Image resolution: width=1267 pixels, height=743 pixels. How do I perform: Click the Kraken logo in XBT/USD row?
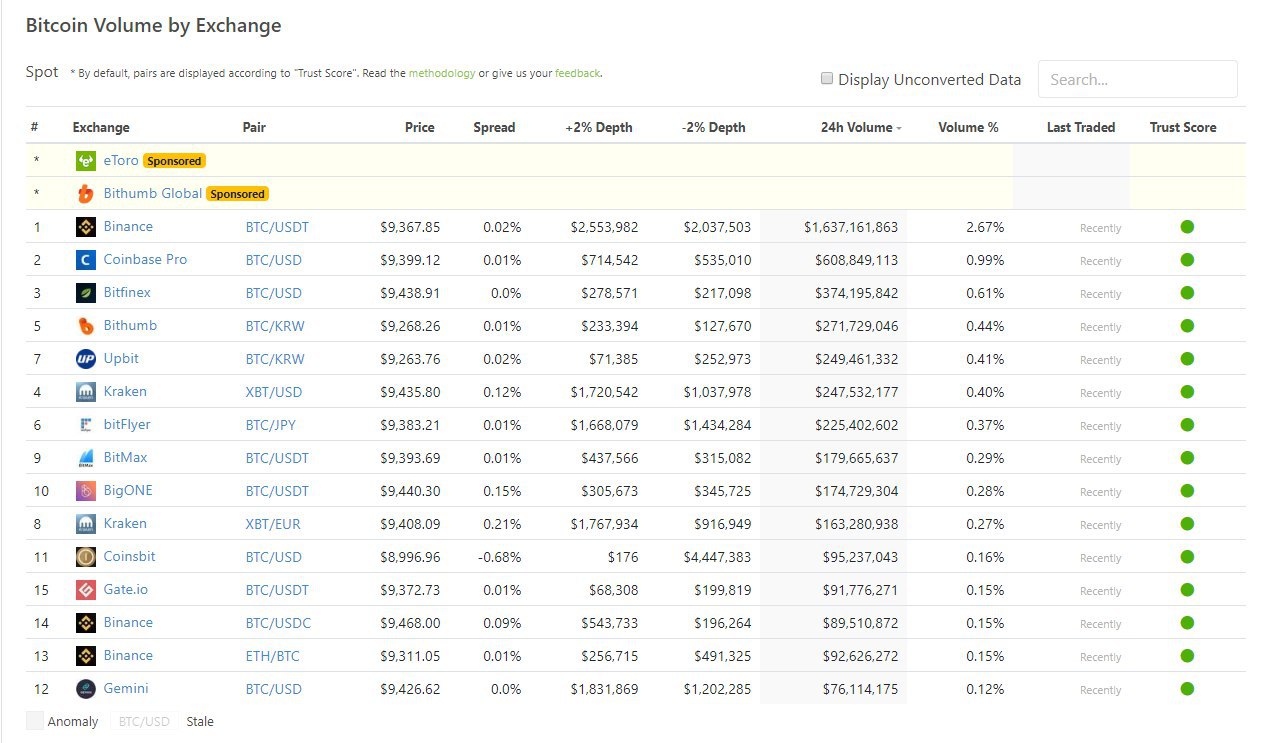pyautogui.click(x=86, y=392)
